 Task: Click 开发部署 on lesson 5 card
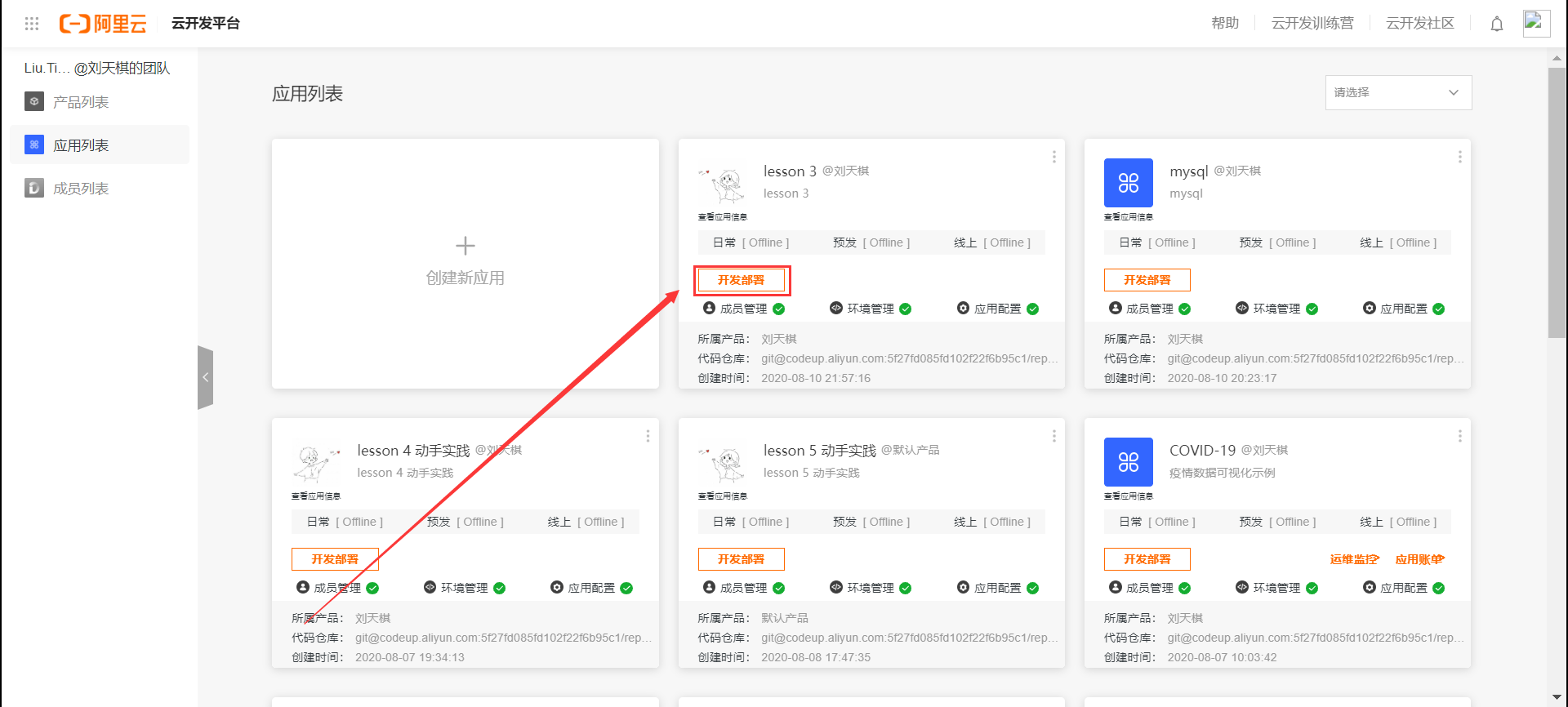pyautogui.click(x=741, y=559)
